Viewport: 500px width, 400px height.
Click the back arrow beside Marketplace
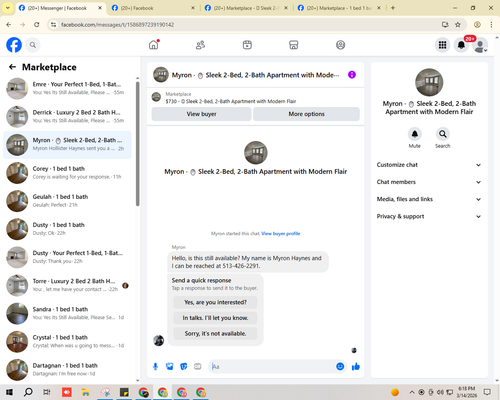[12, 67]
